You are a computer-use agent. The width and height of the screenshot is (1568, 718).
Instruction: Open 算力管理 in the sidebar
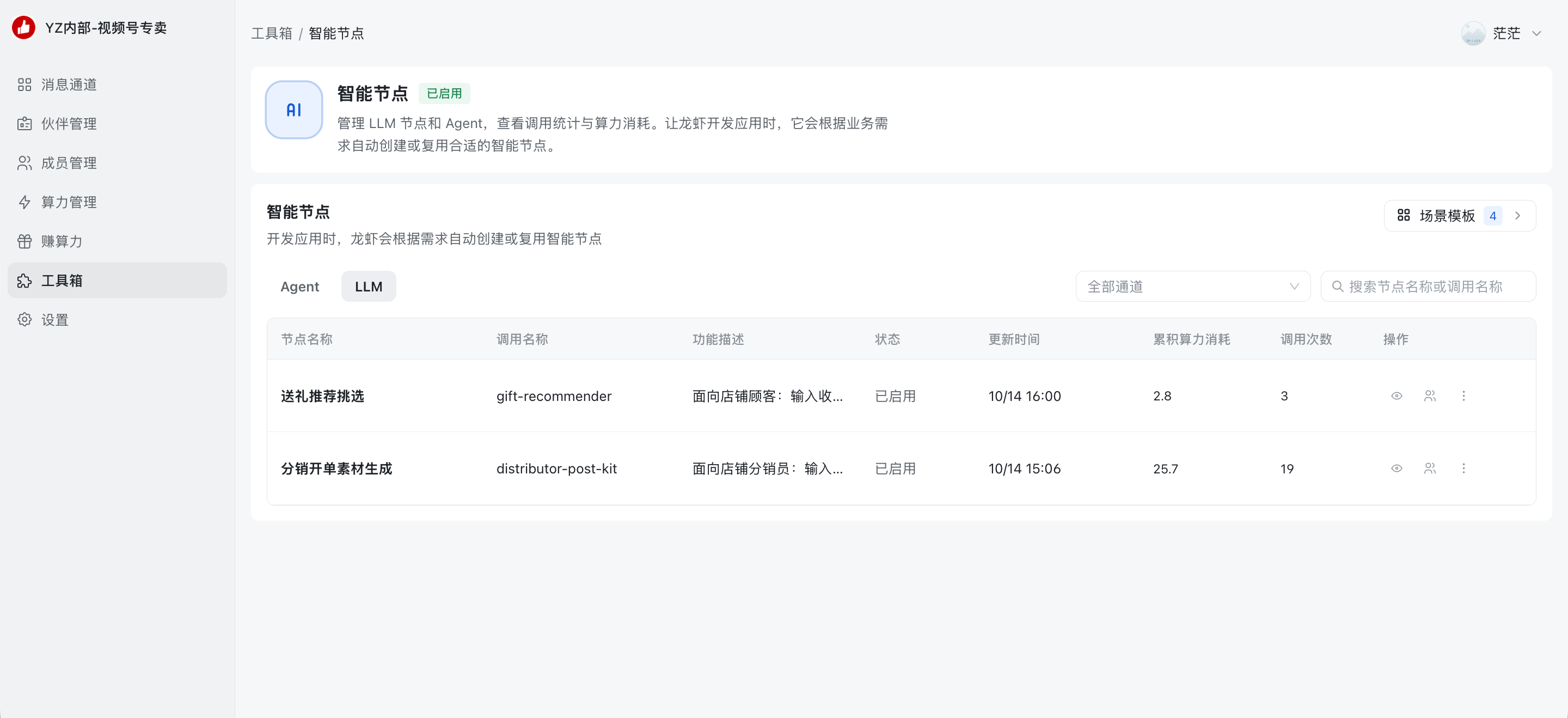coord(117,202)
